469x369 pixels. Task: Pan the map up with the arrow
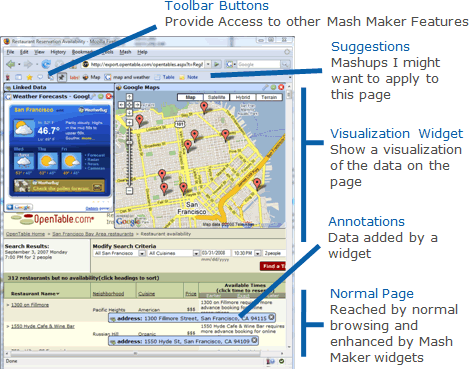pos(129,97)
